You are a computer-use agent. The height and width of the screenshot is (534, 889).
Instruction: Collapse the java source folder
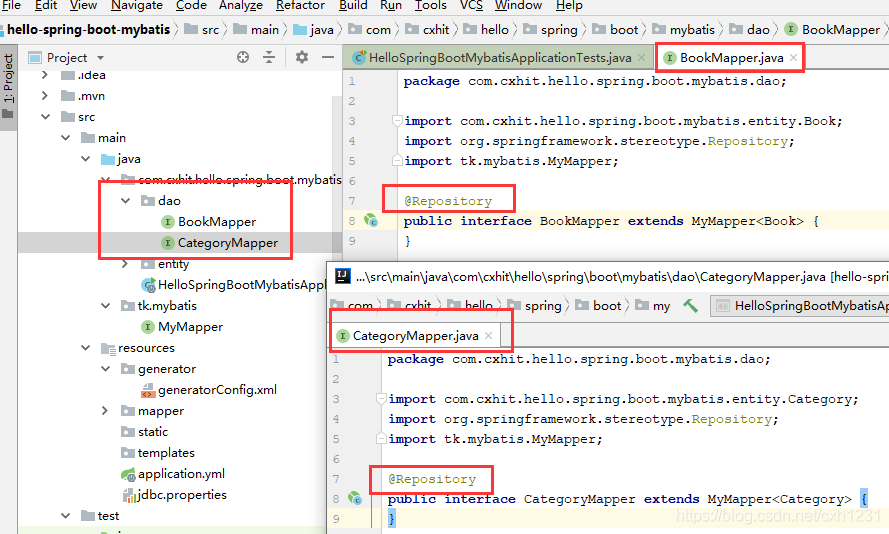click(86, 159)
